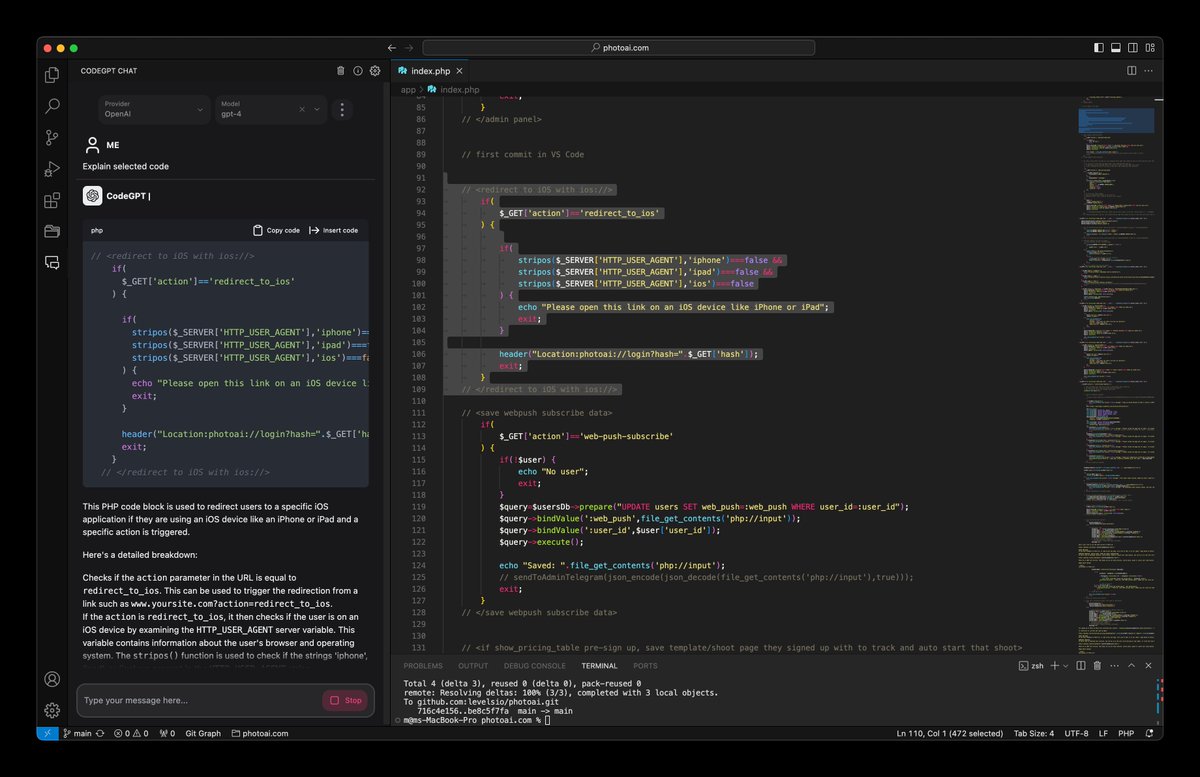Open the Source Control view
This screenshot has height=777, width=1200.
point(52,138)
